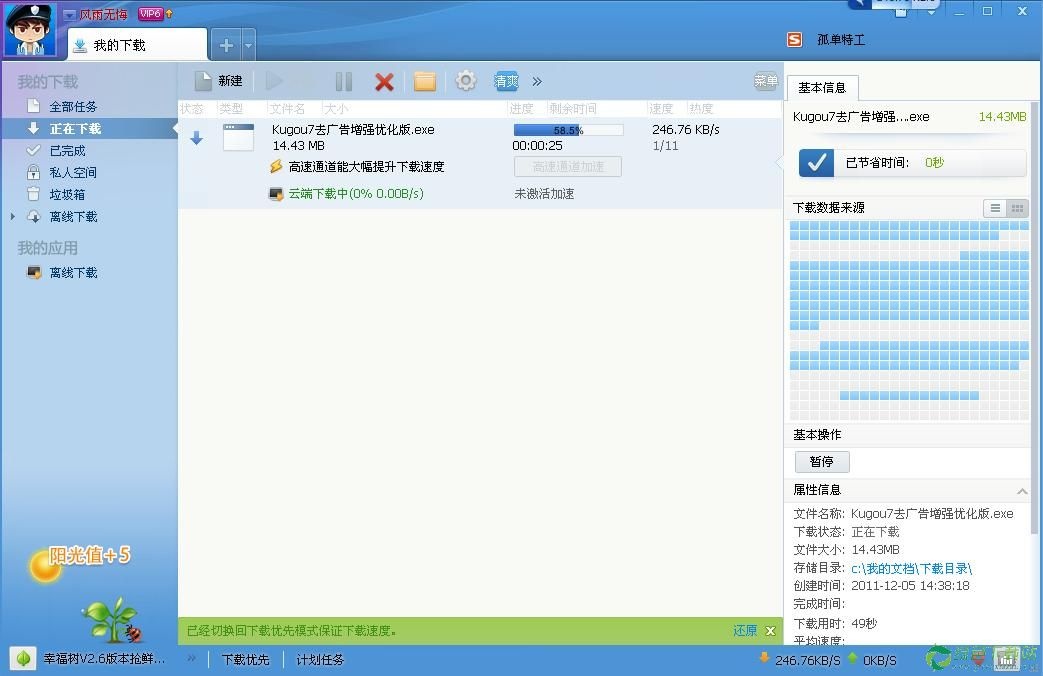The image size is (1043, 676).
Task: Open the c:\我的文档\下载目录 storage link
Action: pyautogui.click(x=912, y=567)
